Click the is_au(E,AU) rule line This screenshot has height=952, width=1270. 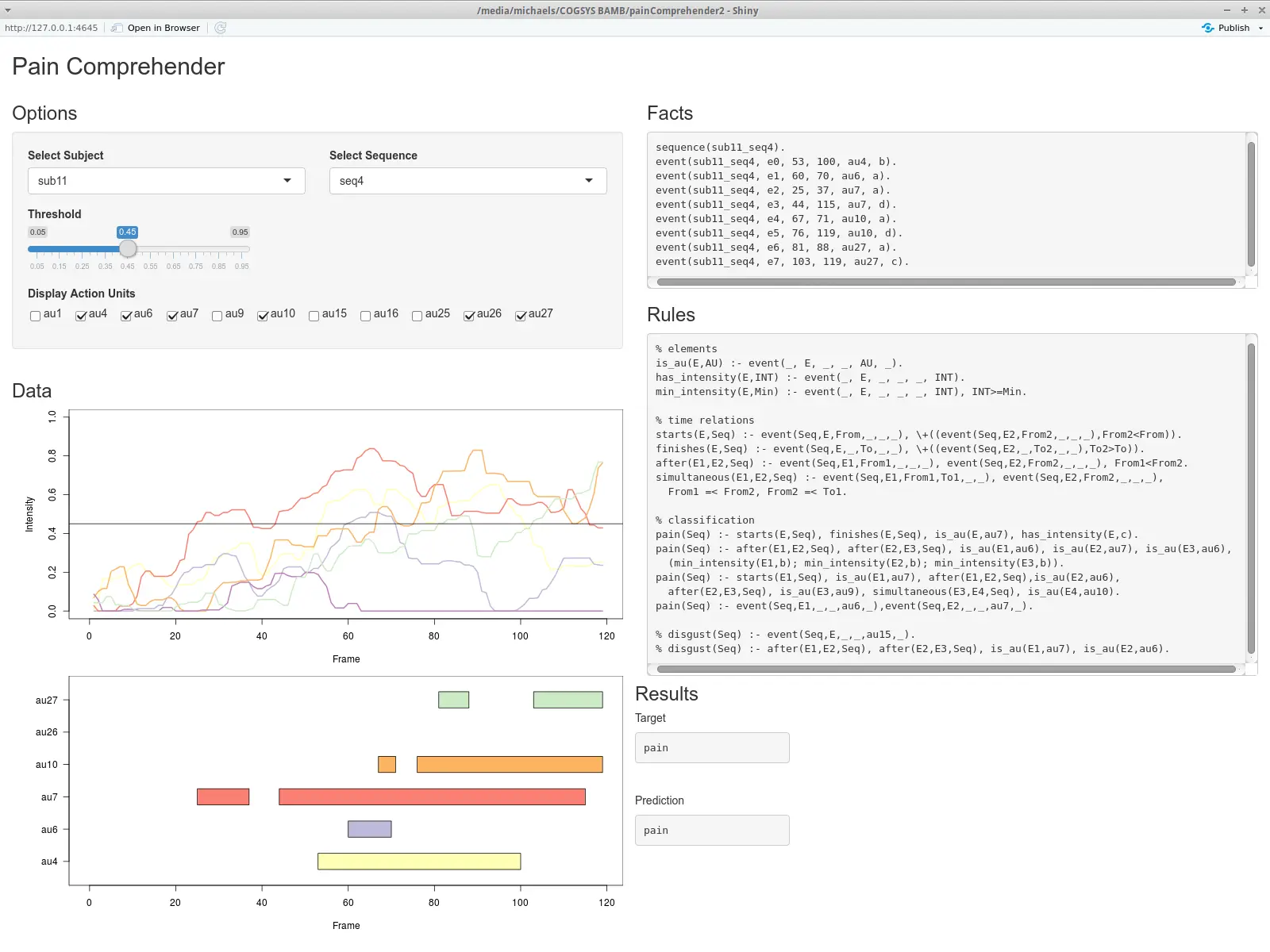tap(779, 363)
